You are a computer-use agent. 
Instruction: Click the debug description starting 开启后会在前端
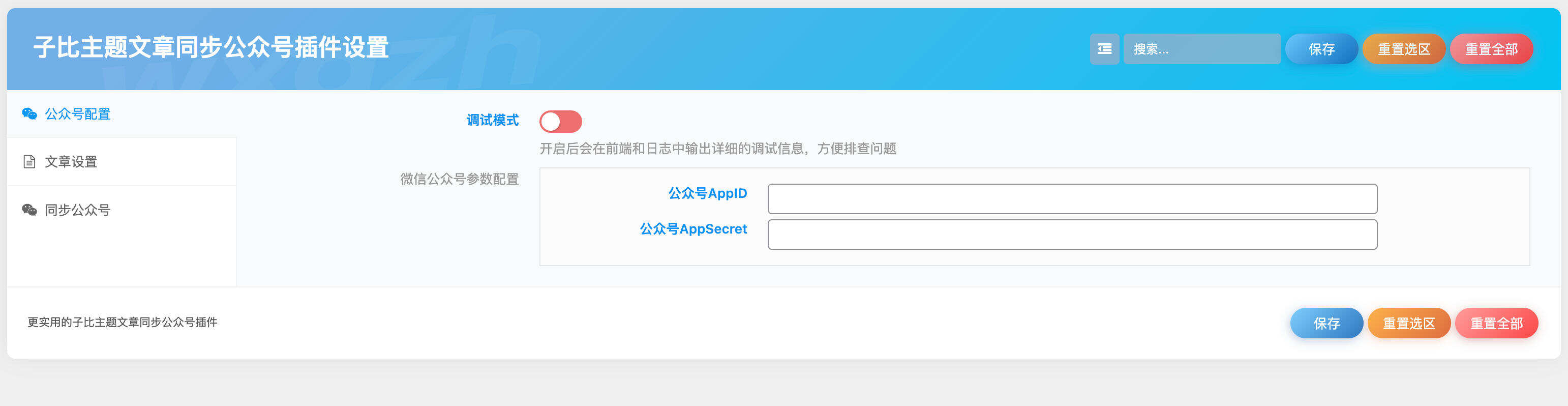pos(718,149)
